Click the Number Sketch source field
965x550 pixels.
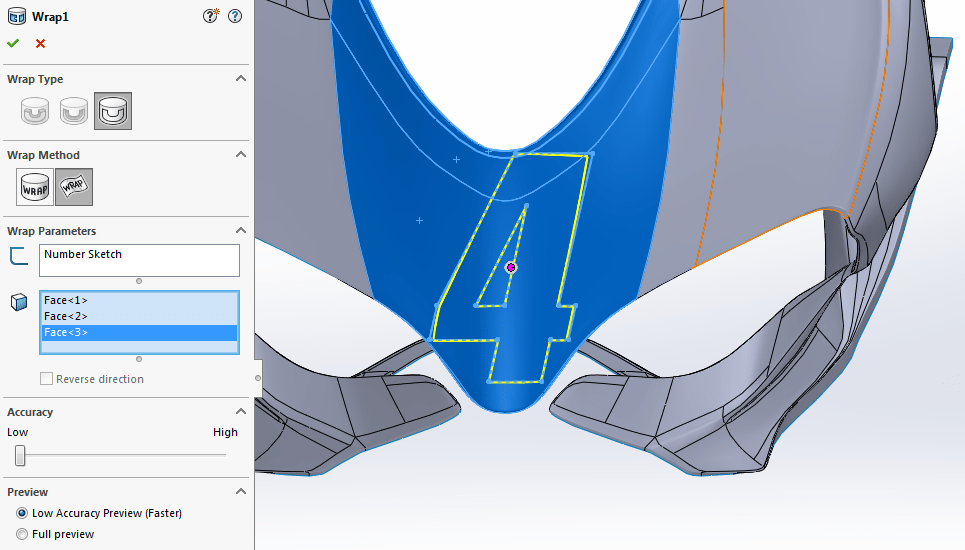(139, 260)
